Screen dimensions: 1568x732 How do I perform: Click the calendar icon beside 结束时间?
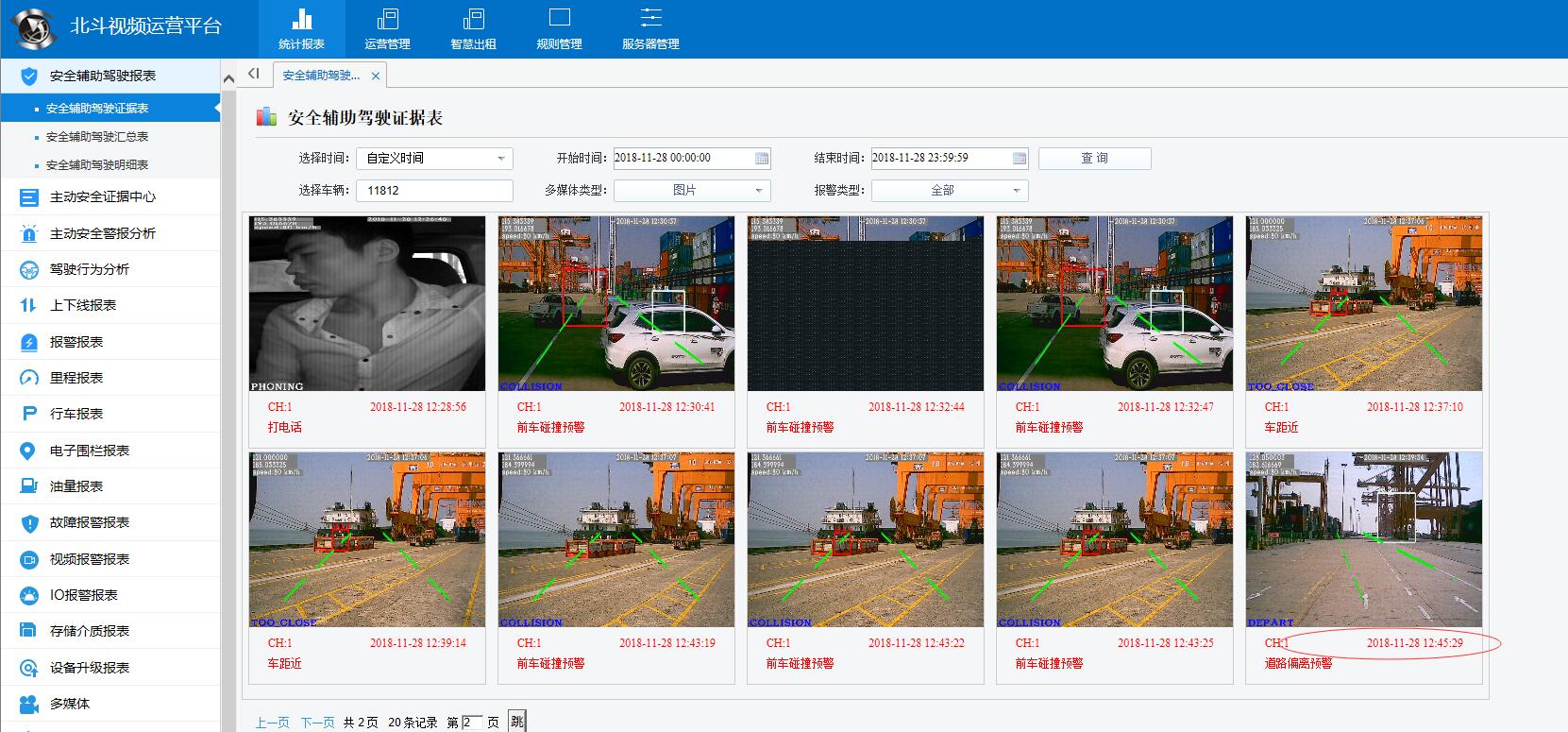click(x=1019, y=159)
